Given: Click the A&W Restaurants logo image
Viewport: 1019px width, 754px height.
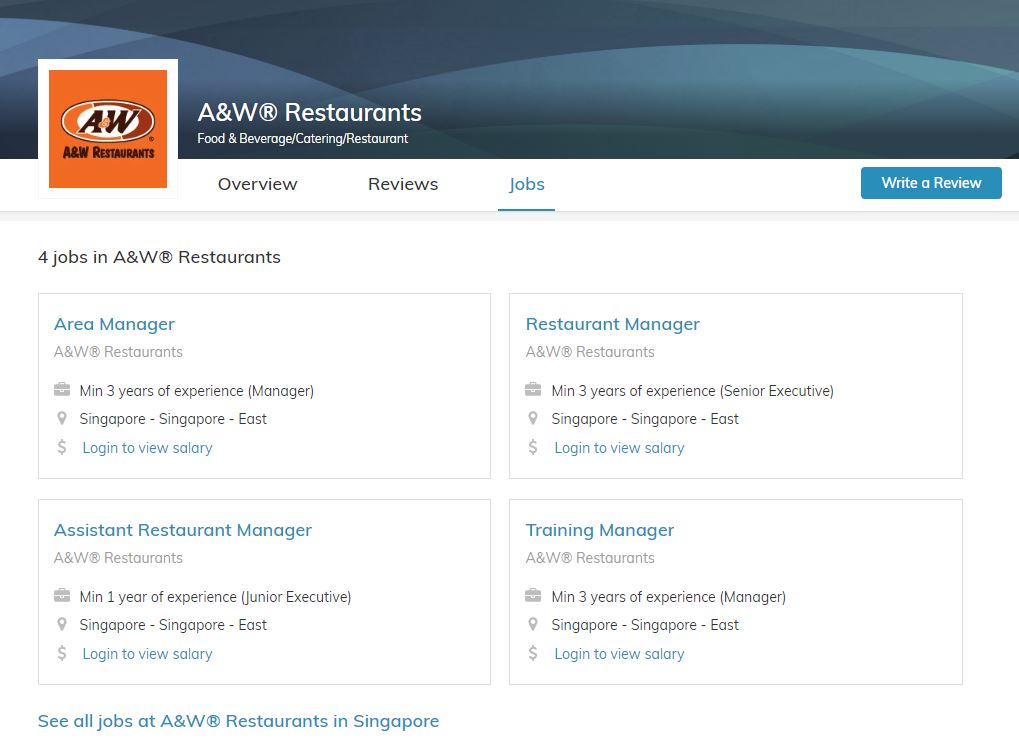Looking at the screenshot, I should click(x=108, y=128).
